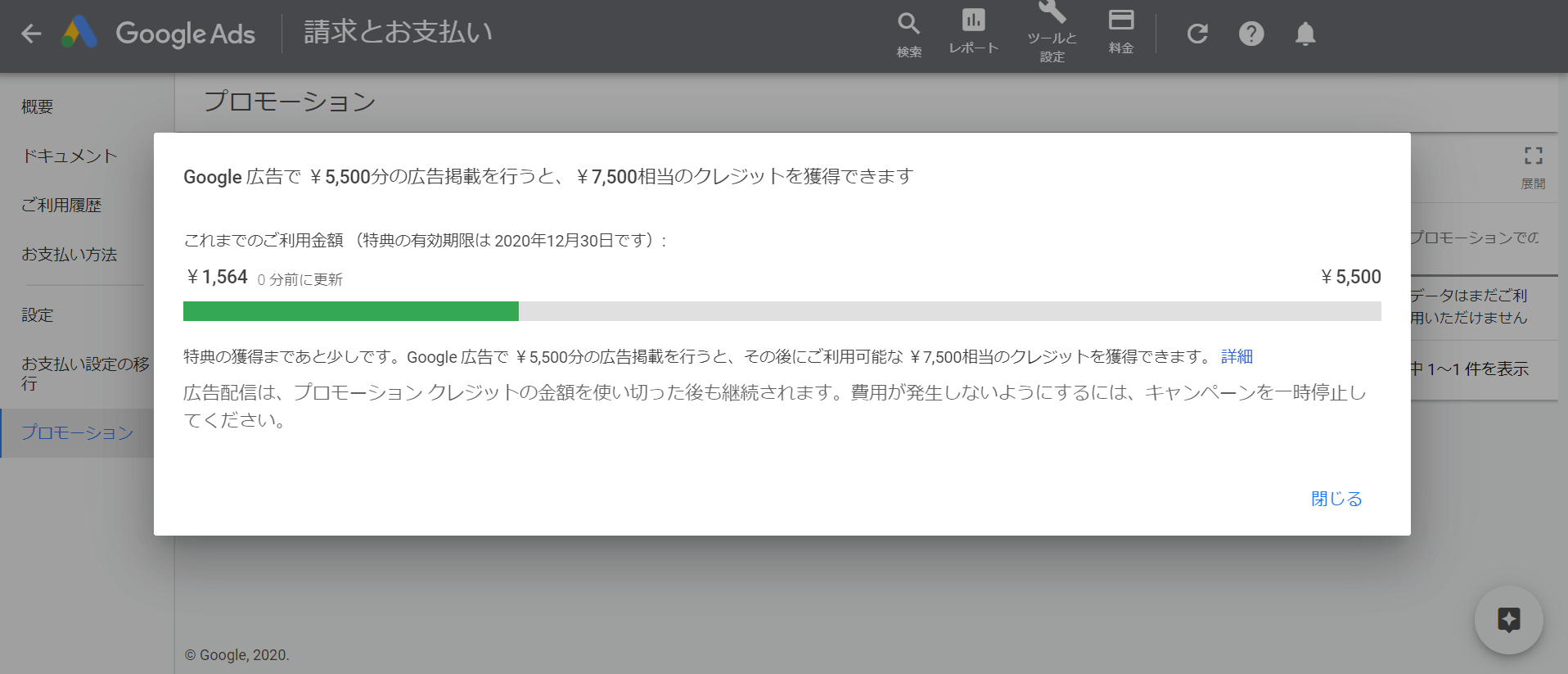Open the search (検索) icon
This screenshot has width=1568, height=674.
tap(908, 34)
